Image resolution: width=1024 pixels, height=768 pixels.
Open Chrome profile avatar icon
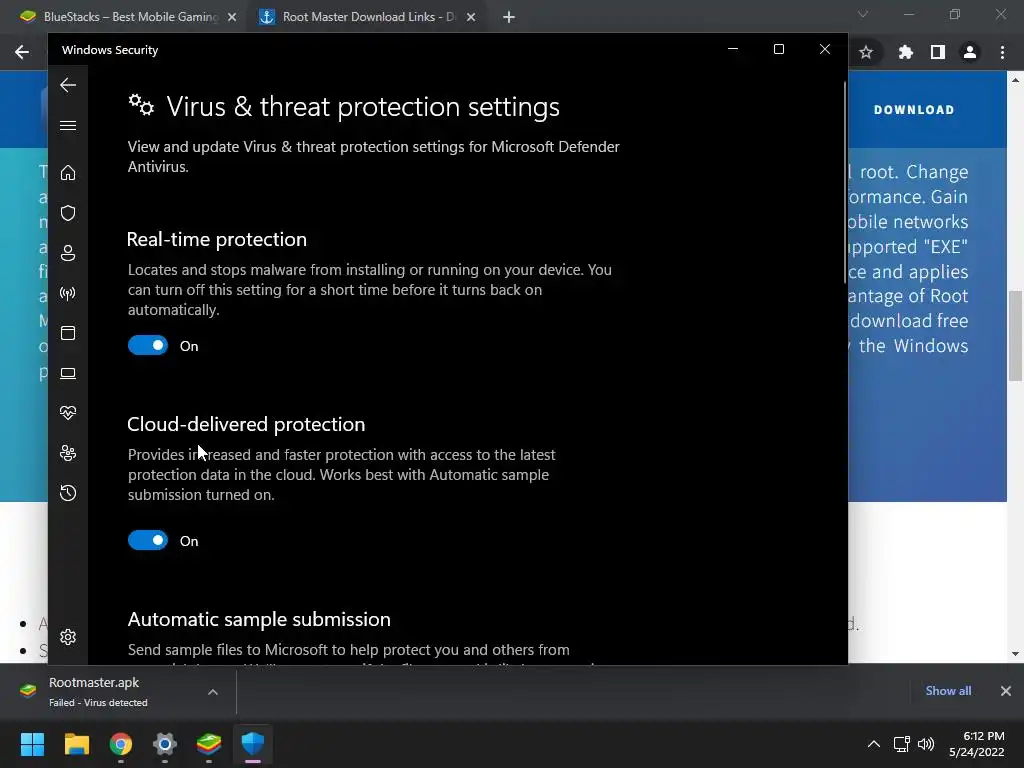coord(970,52)
